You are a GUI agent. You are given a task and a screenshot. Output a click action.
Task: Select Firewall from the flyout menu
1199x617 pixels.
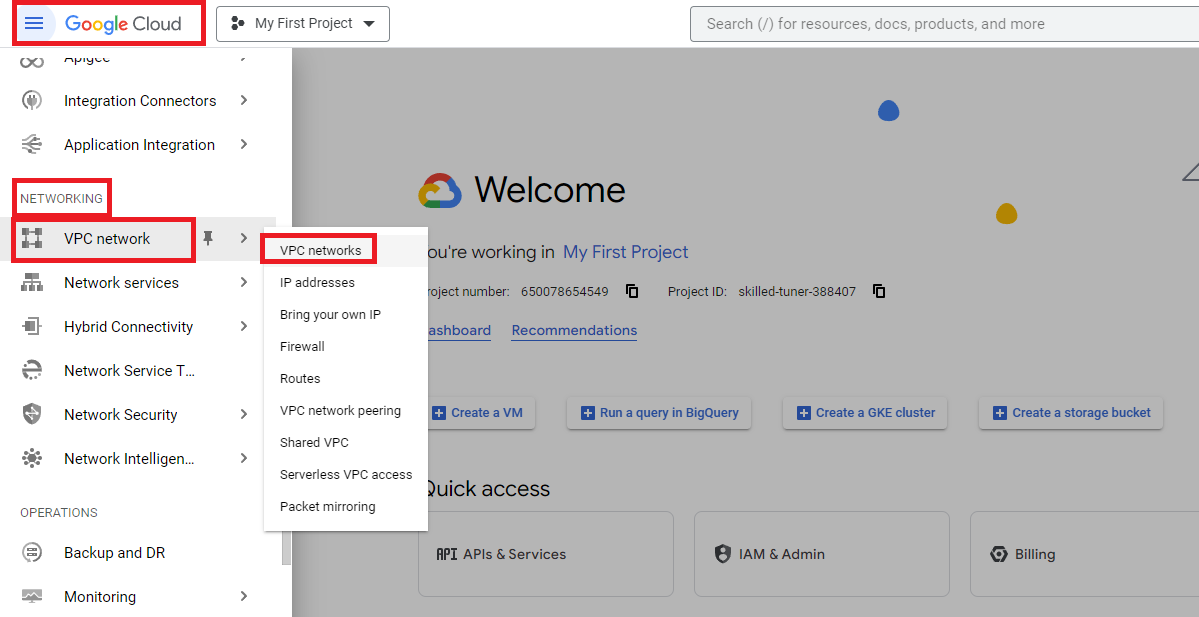302,346
